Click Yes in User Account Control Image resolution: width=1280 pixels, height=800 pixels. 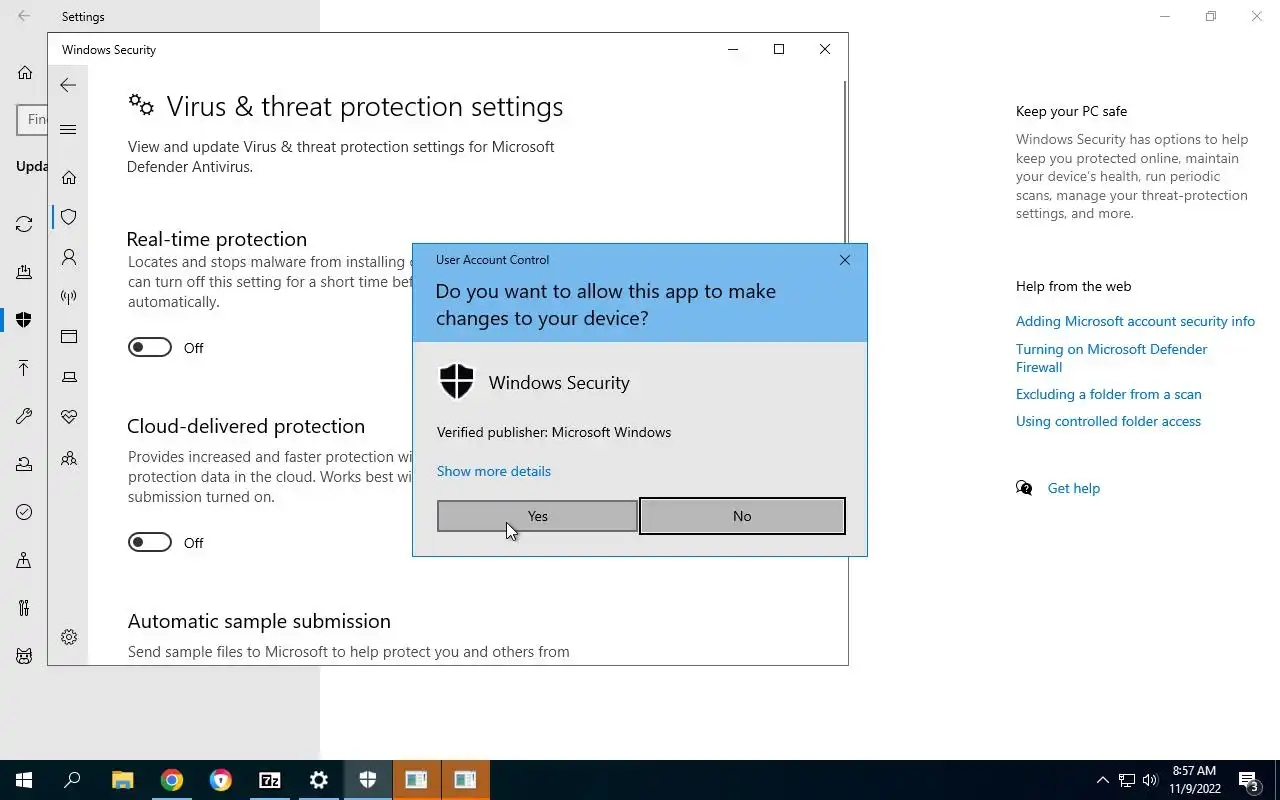coord(537,516)
